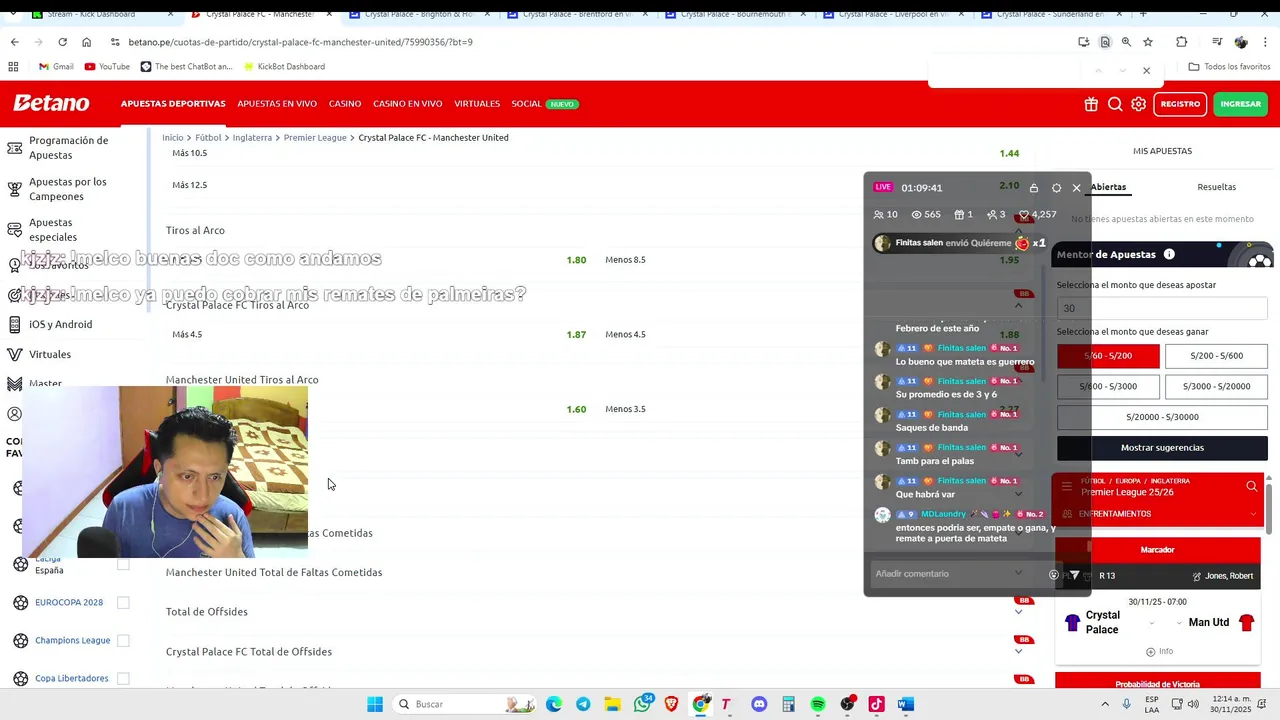Screen dimensions: 1280x720
Task: Open emoji picker in chat comment box
Action: [1053, 575]
